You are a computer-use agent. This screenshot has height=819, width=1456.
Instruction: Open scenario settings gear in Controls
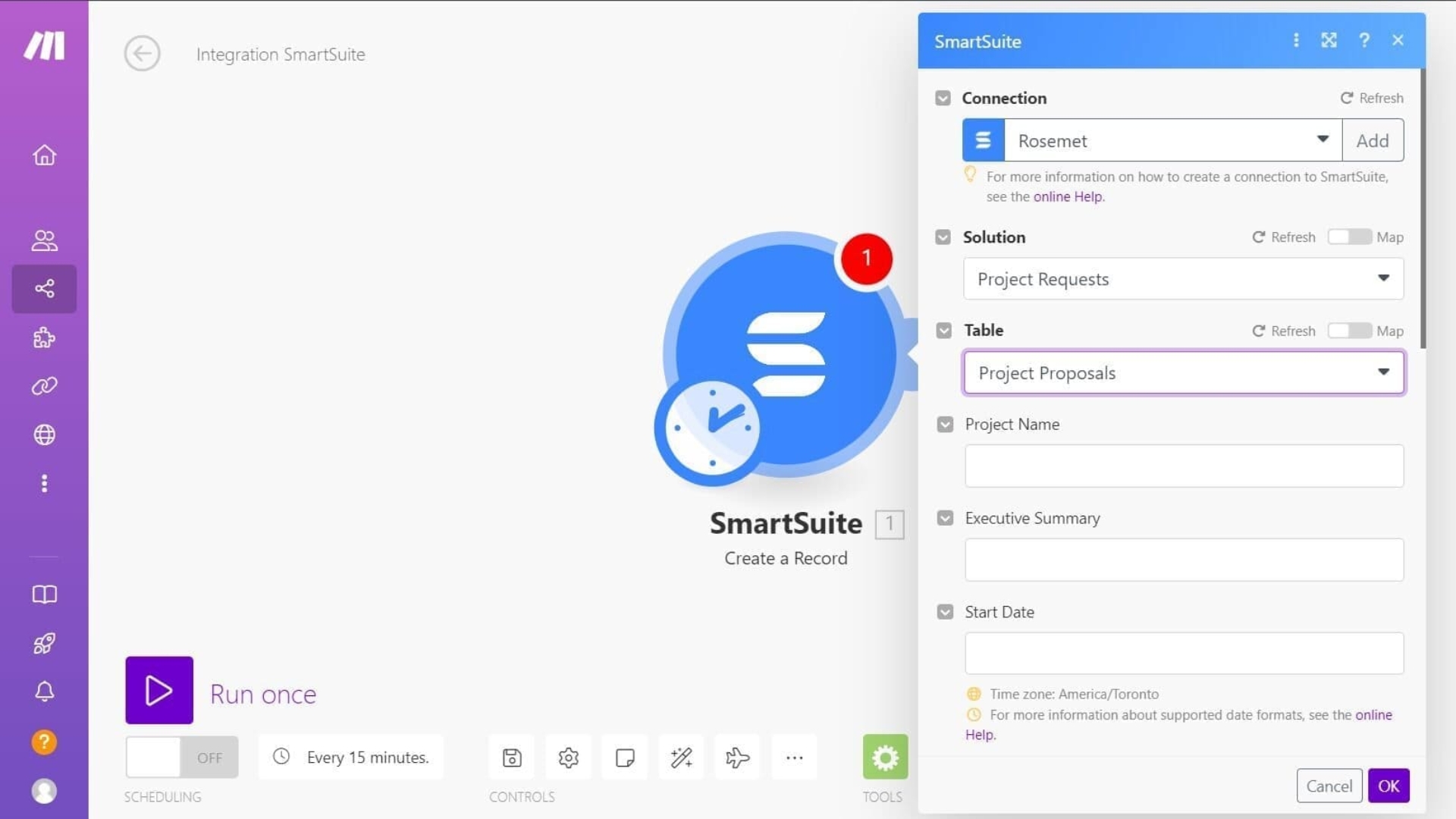(x=568, y=757)
